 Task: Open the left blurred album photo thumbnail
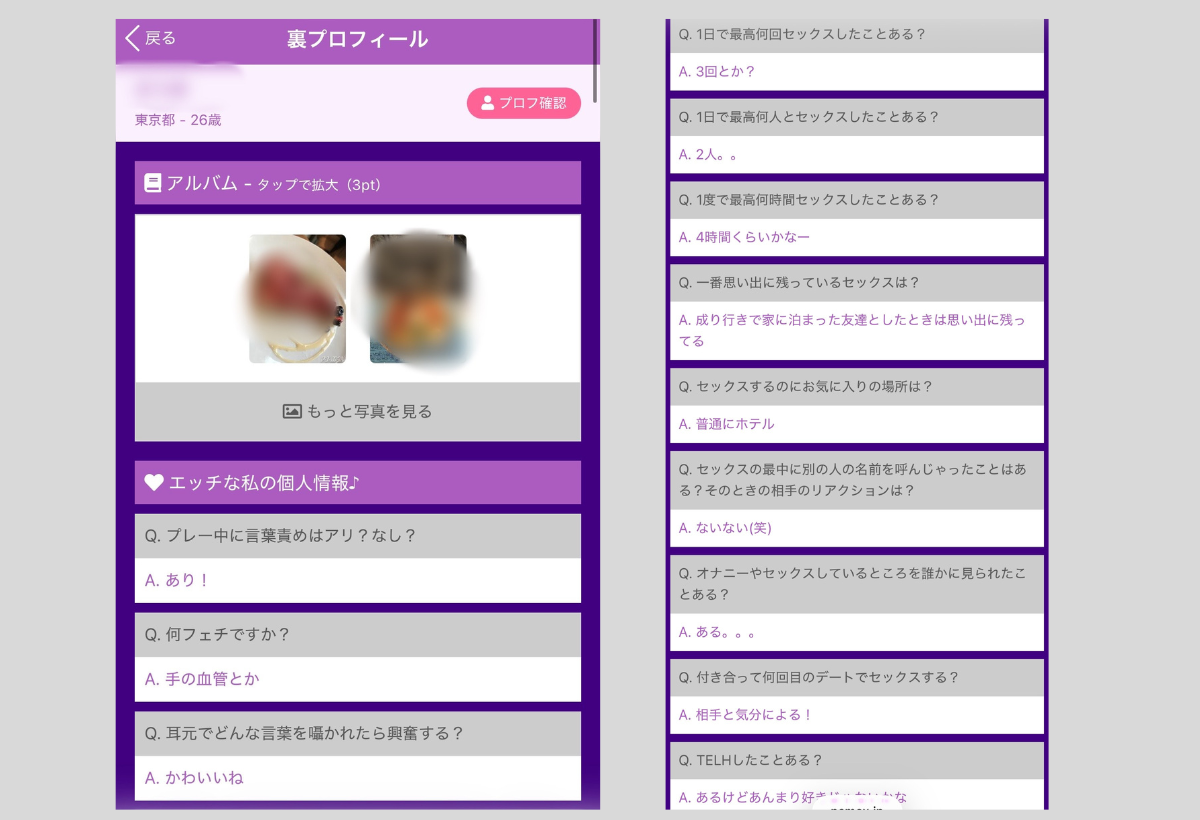[x=298, y=298]
